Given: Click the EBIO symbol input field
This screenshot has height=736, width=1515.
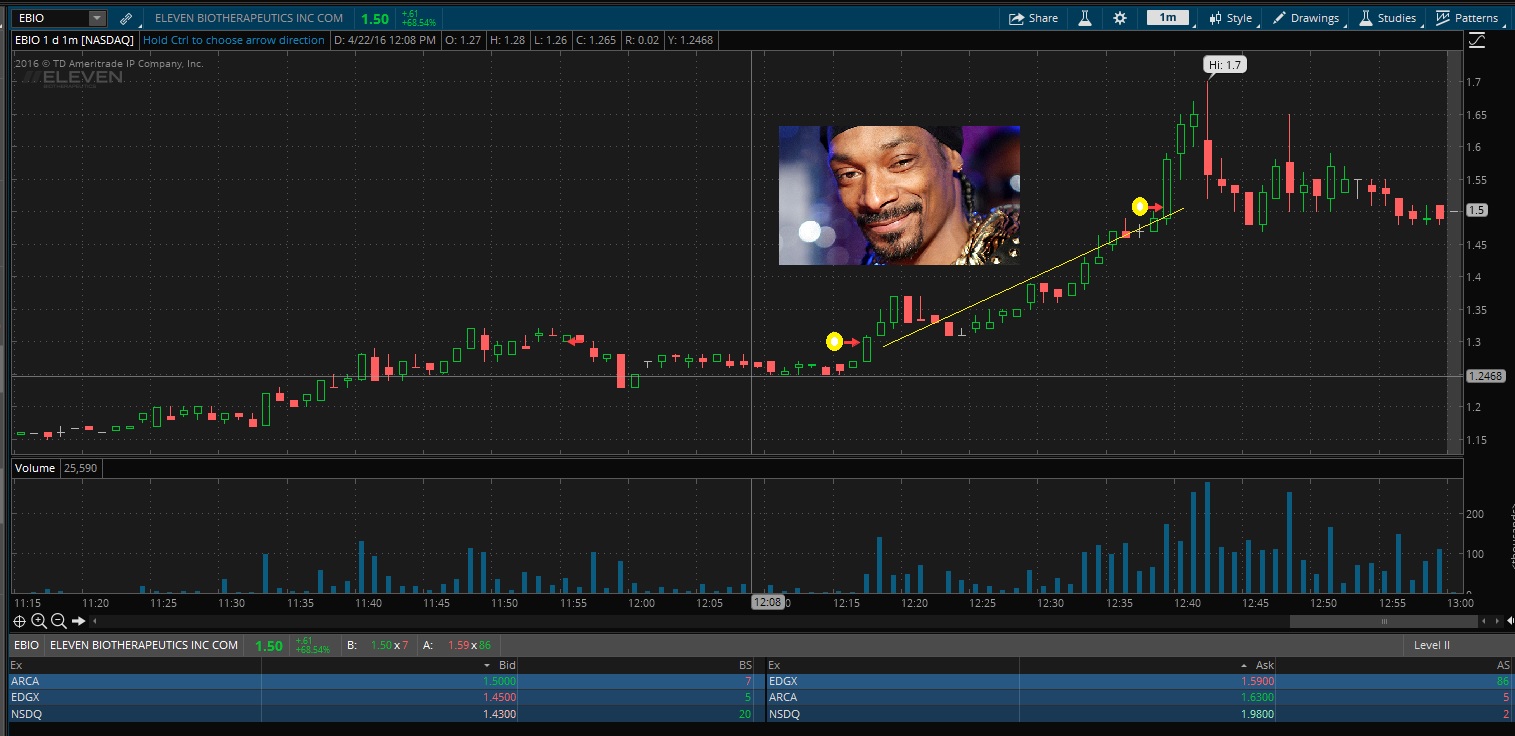Looking at the screenshot, I should [51, 18].
